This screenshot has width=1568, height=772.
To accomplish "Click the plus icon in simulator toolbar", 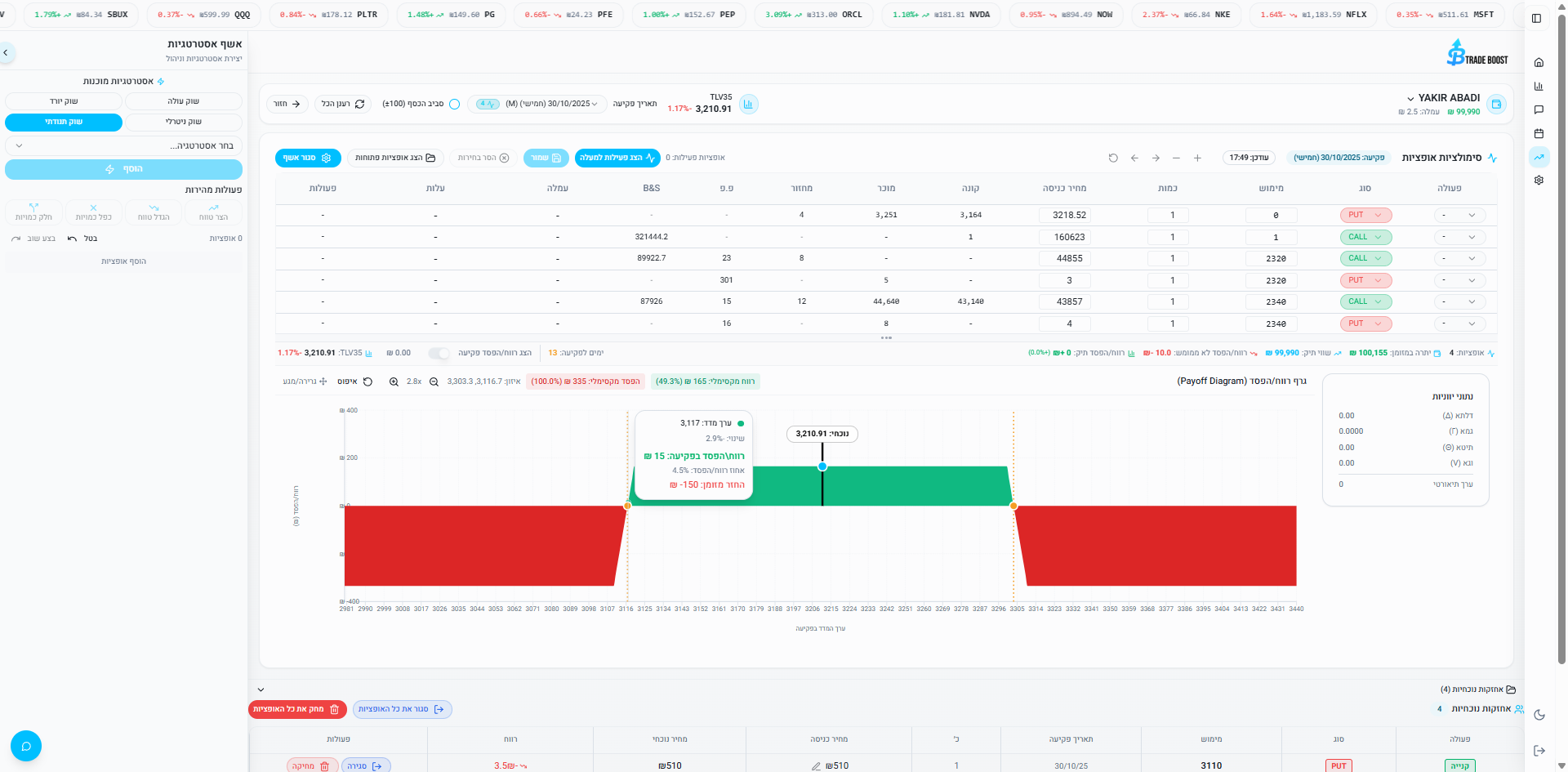I will click(x=1197, y=158).
